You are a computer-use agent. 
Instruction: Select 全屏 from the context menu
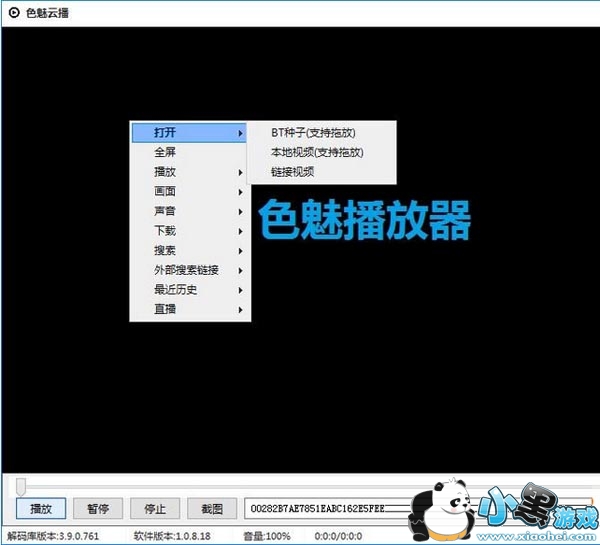[x=190, y=152]
